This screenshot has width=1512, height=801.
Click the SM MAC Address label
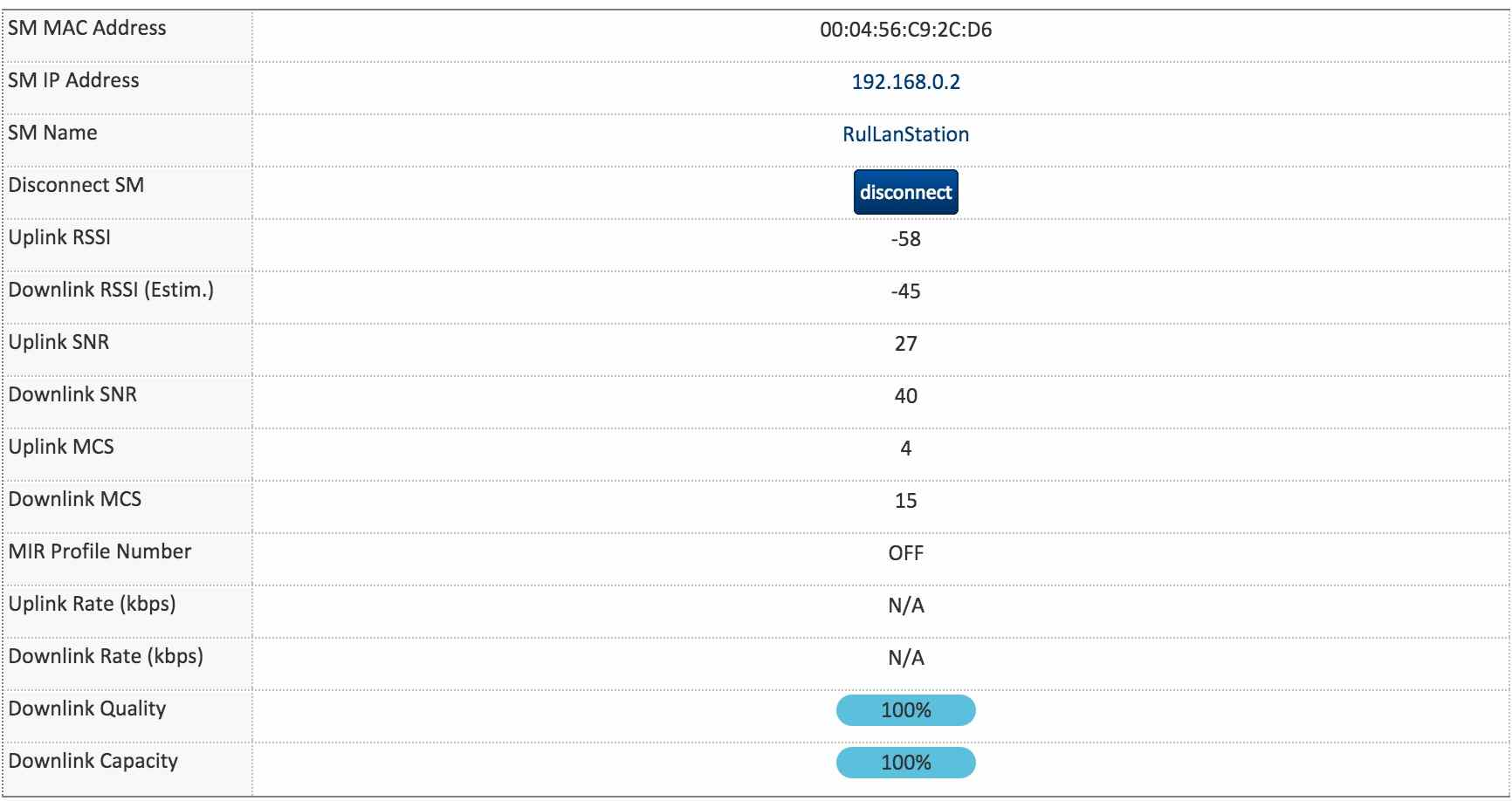click(87, 28)
